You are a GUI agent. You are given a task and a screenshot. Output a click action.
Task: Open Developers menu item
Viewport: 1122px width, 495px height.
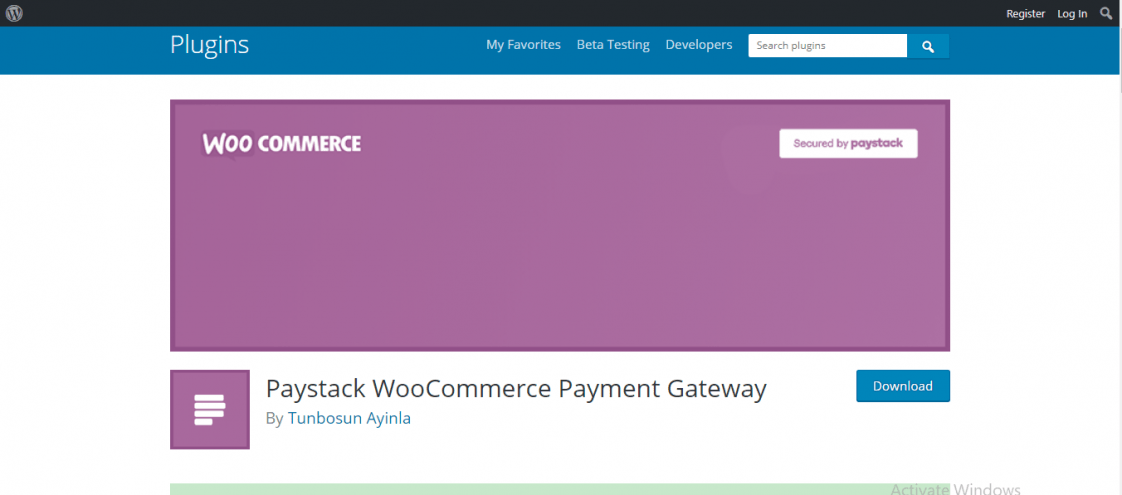[698, 44]
